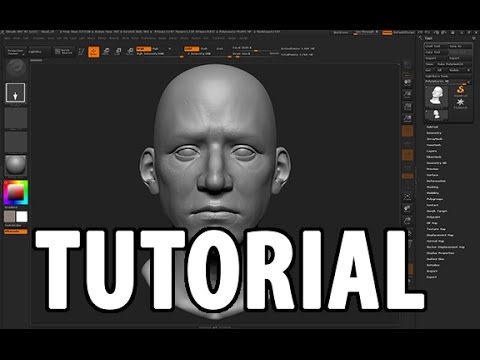Click the right shelf Scale view icon
The width and height of the screenshot is (480, 360).
point(407,221)
